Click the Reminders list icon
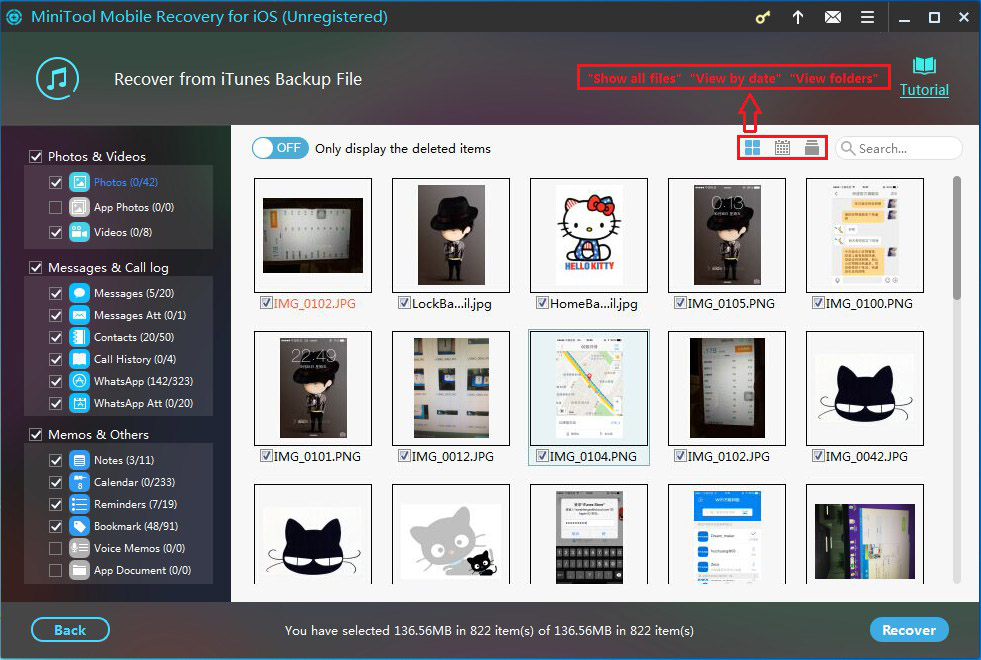981x660 pixels. tap(79, 504)
